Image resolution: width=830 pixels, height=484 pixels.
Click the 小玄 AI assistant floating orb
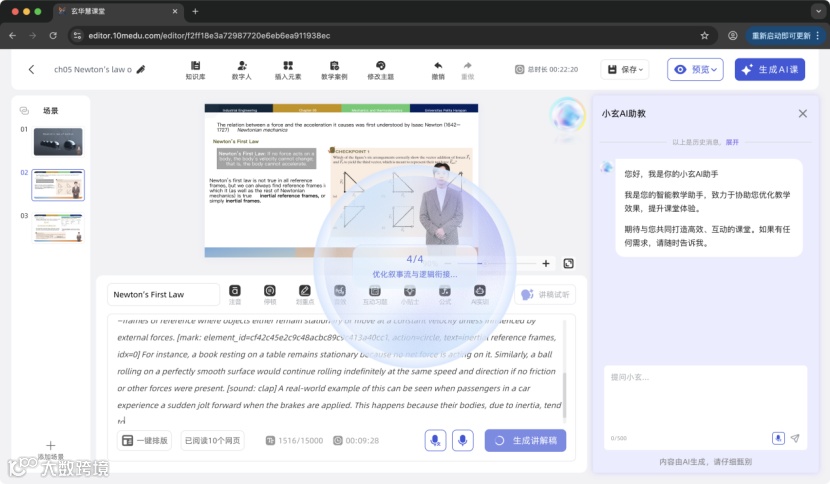click(567, 115)
